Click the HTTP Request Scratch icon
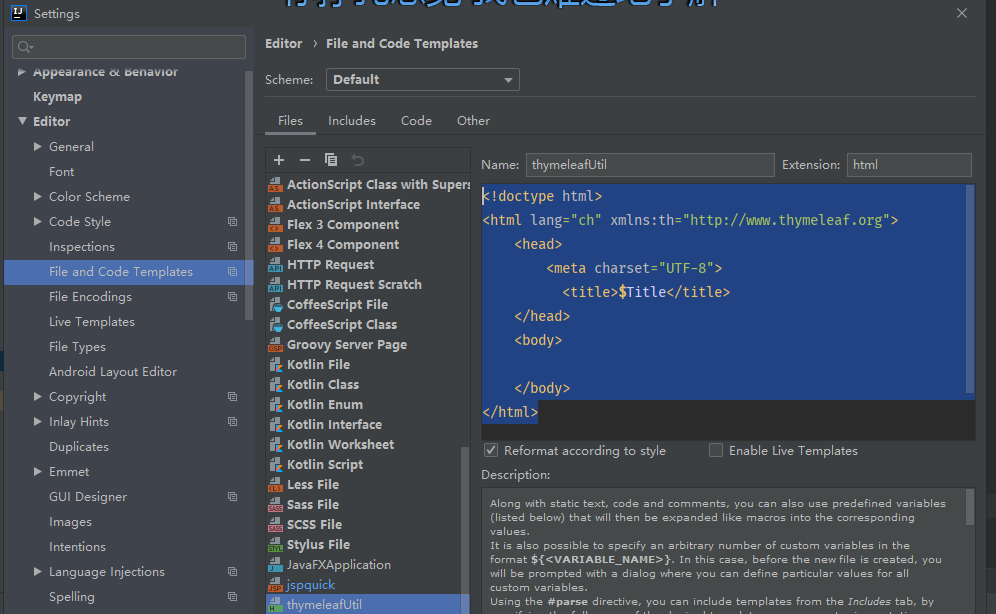 pyautogui.click(x=275, y=285)
